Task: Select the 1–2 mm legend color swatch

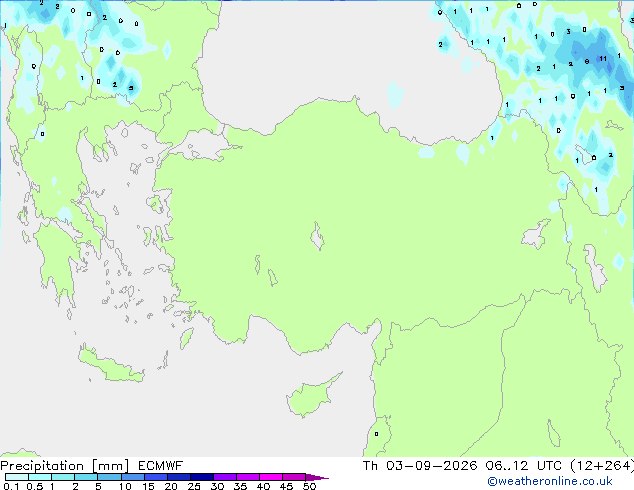Action: pos(63,477)
